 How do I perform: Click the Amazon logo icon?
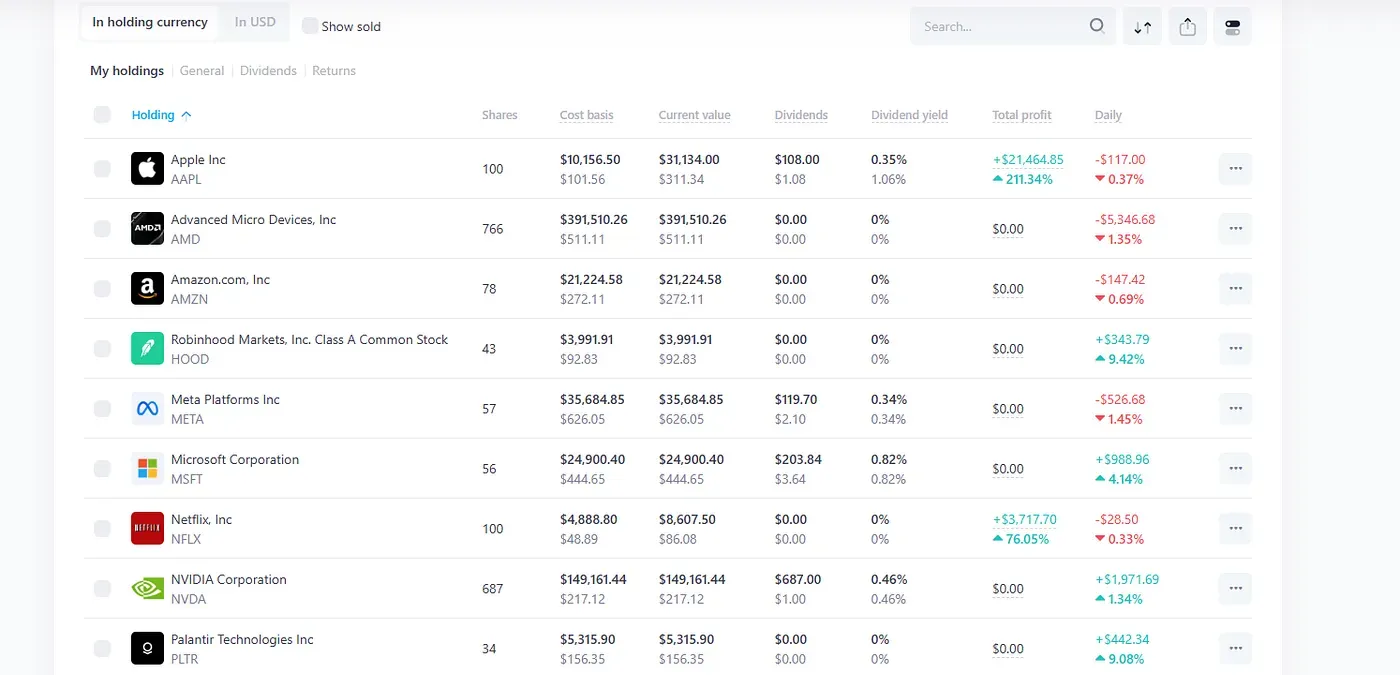pos(147,289)
